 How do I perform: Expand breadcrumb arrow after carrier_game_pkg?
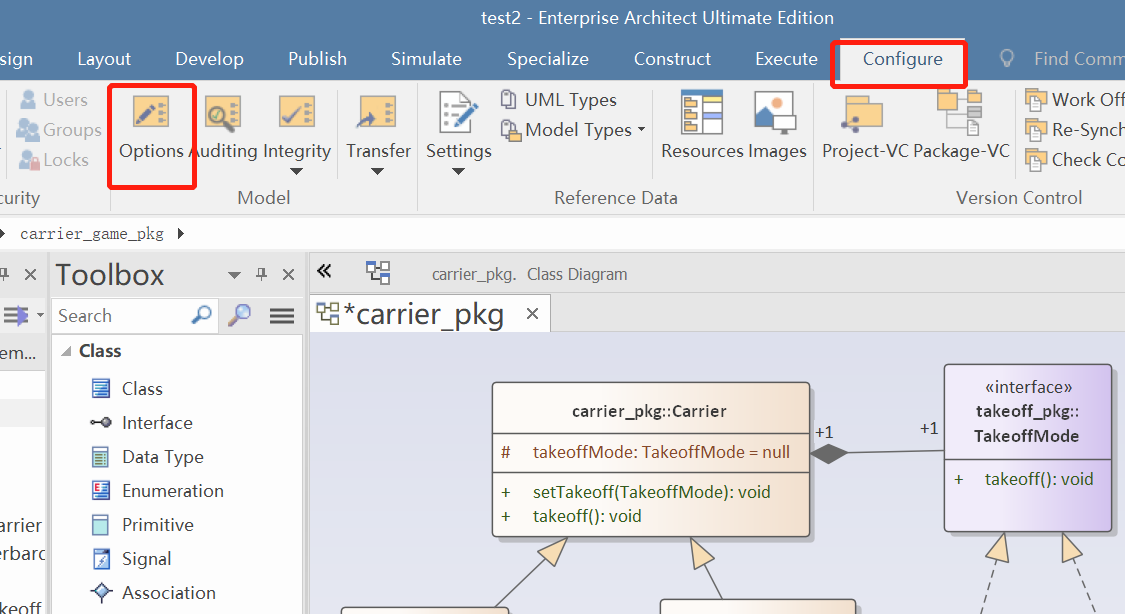[181, 233]
